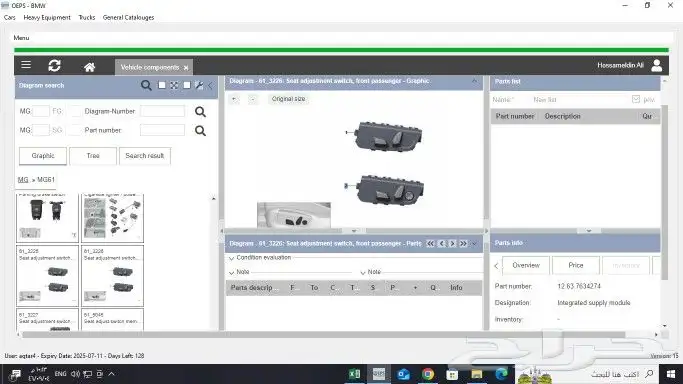
Task: Click the Diagram search magnifier icon
Action: (146, 85)
